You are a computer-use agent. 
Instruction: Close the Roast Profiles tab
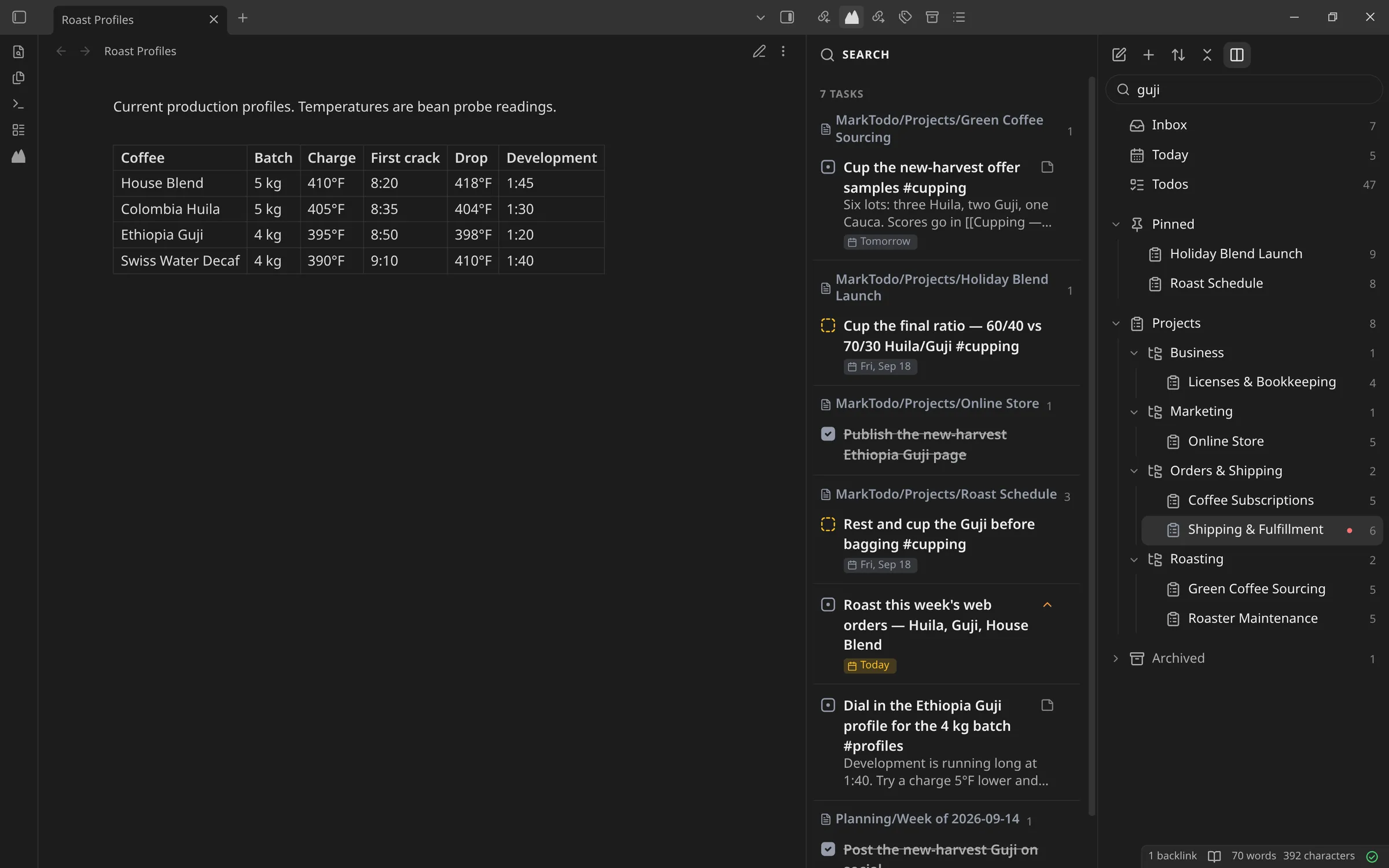[214, 20]
